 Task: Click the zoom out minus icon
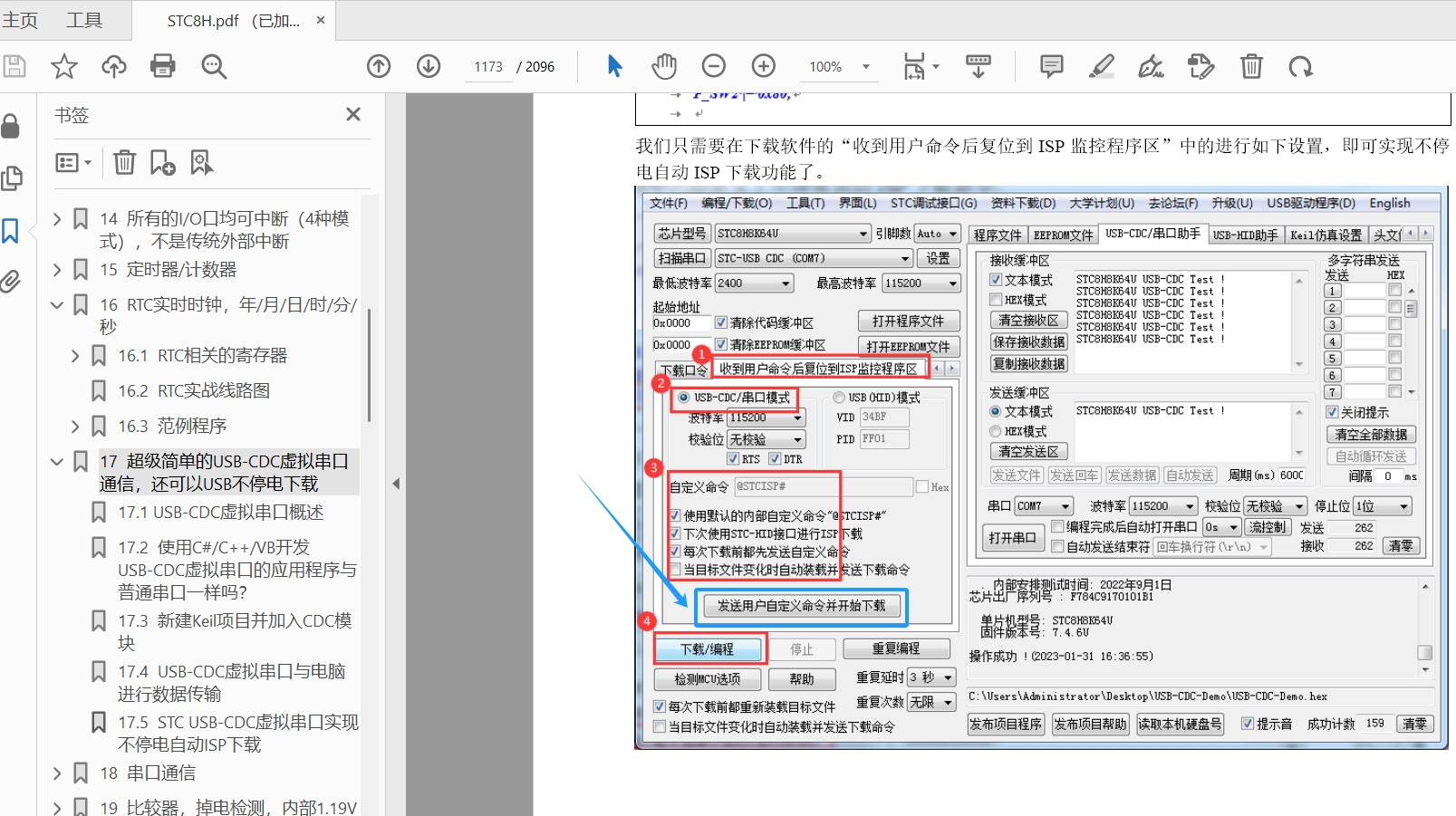coord(714,66)
